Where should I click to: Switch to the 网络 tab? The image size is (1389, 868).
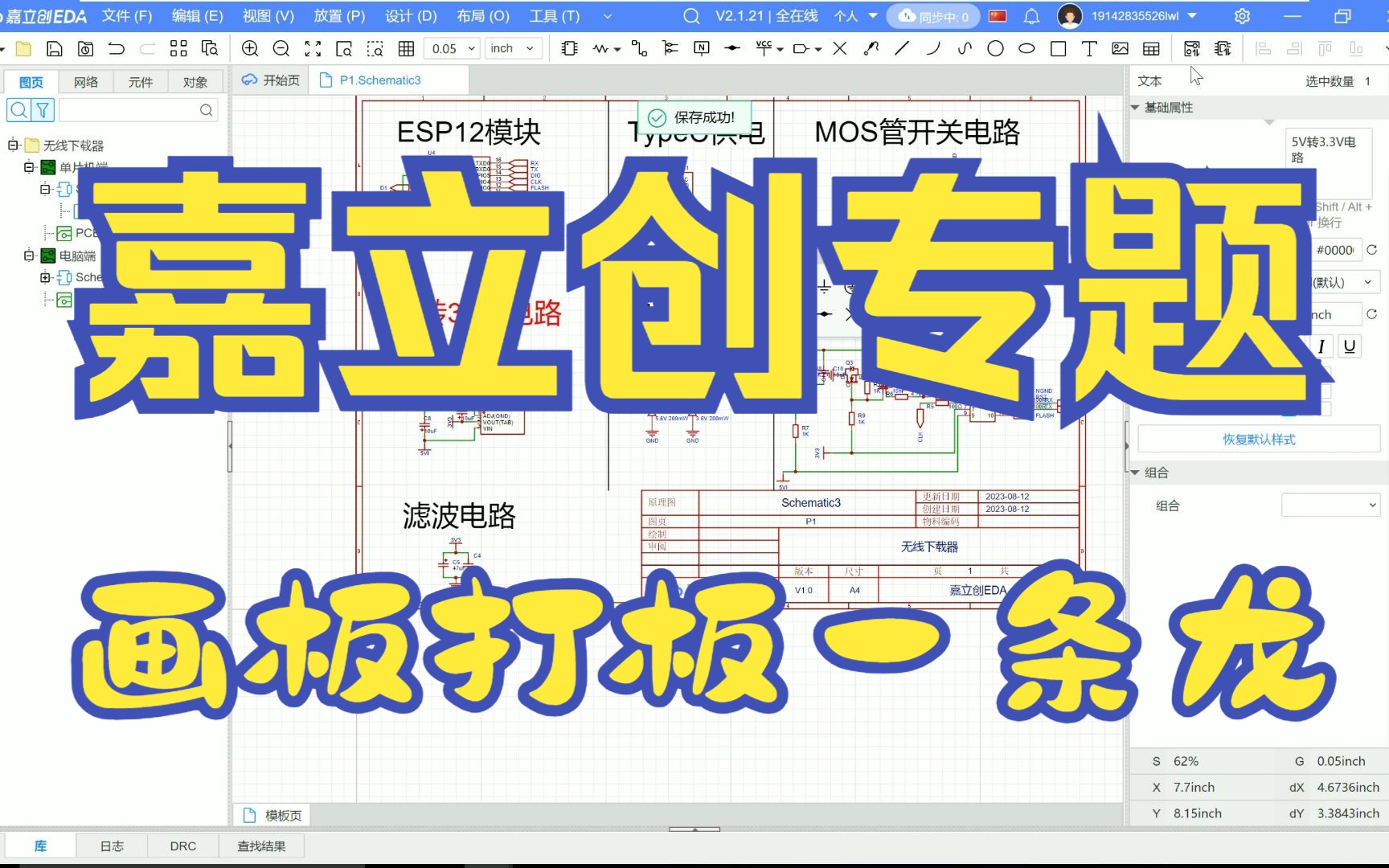click(x=86, y=82)
